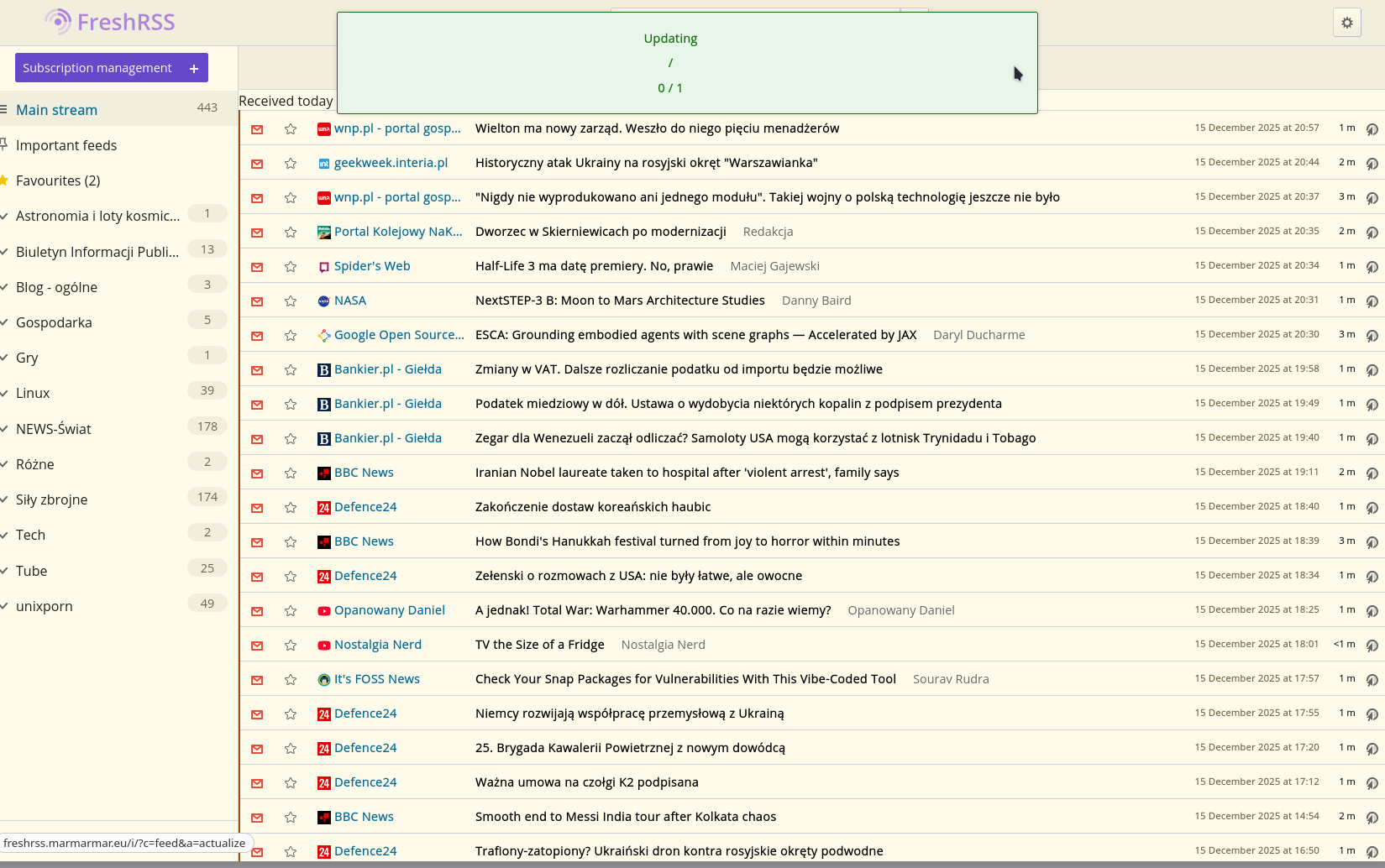The height and width of the screenshot is (868, 1385).
Task: Expand the NEWS-Świat category
Action: click(x=4, y=429)
